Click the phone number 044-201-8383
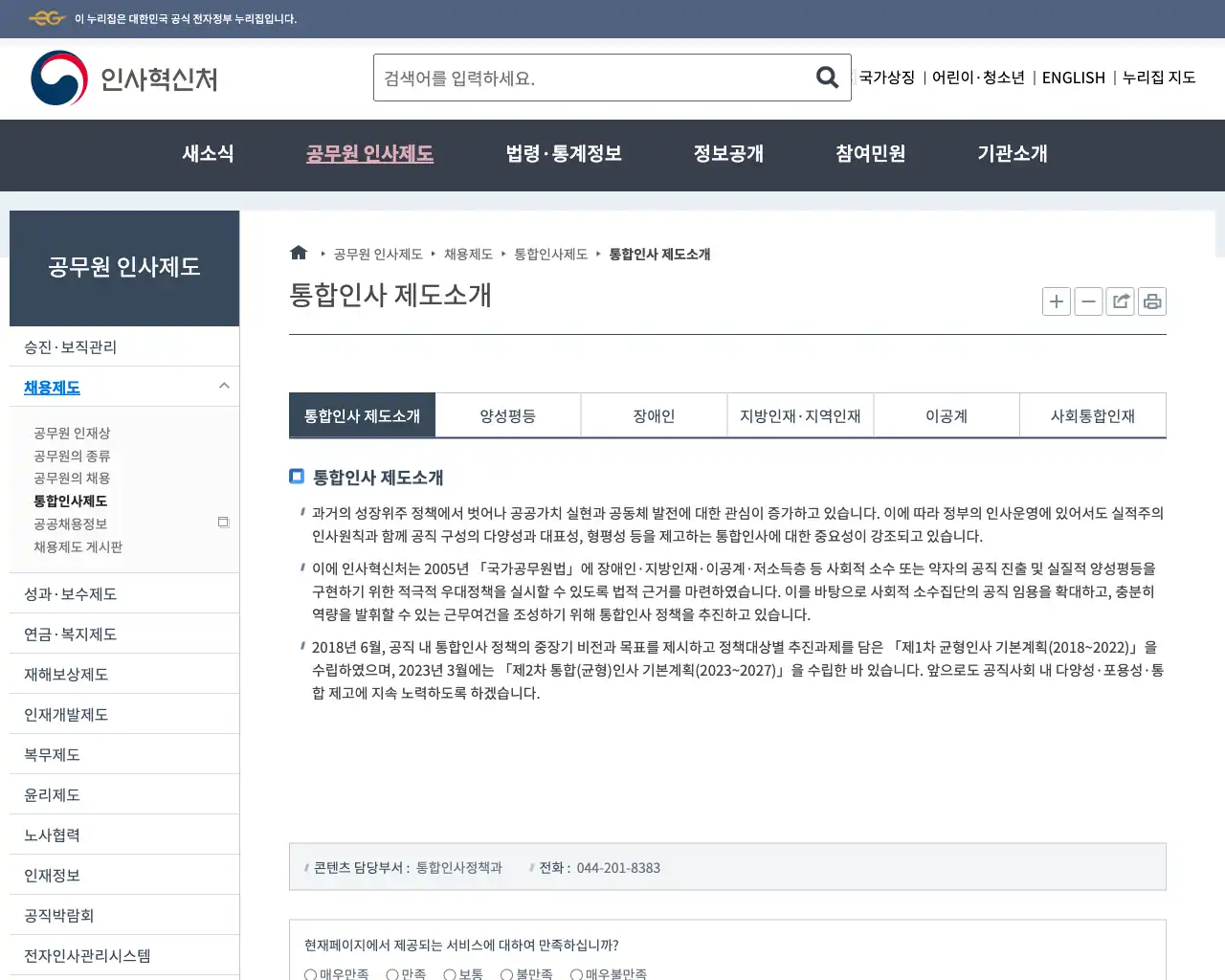Viewport: 1225px width, 980px height. click(618, 868)
